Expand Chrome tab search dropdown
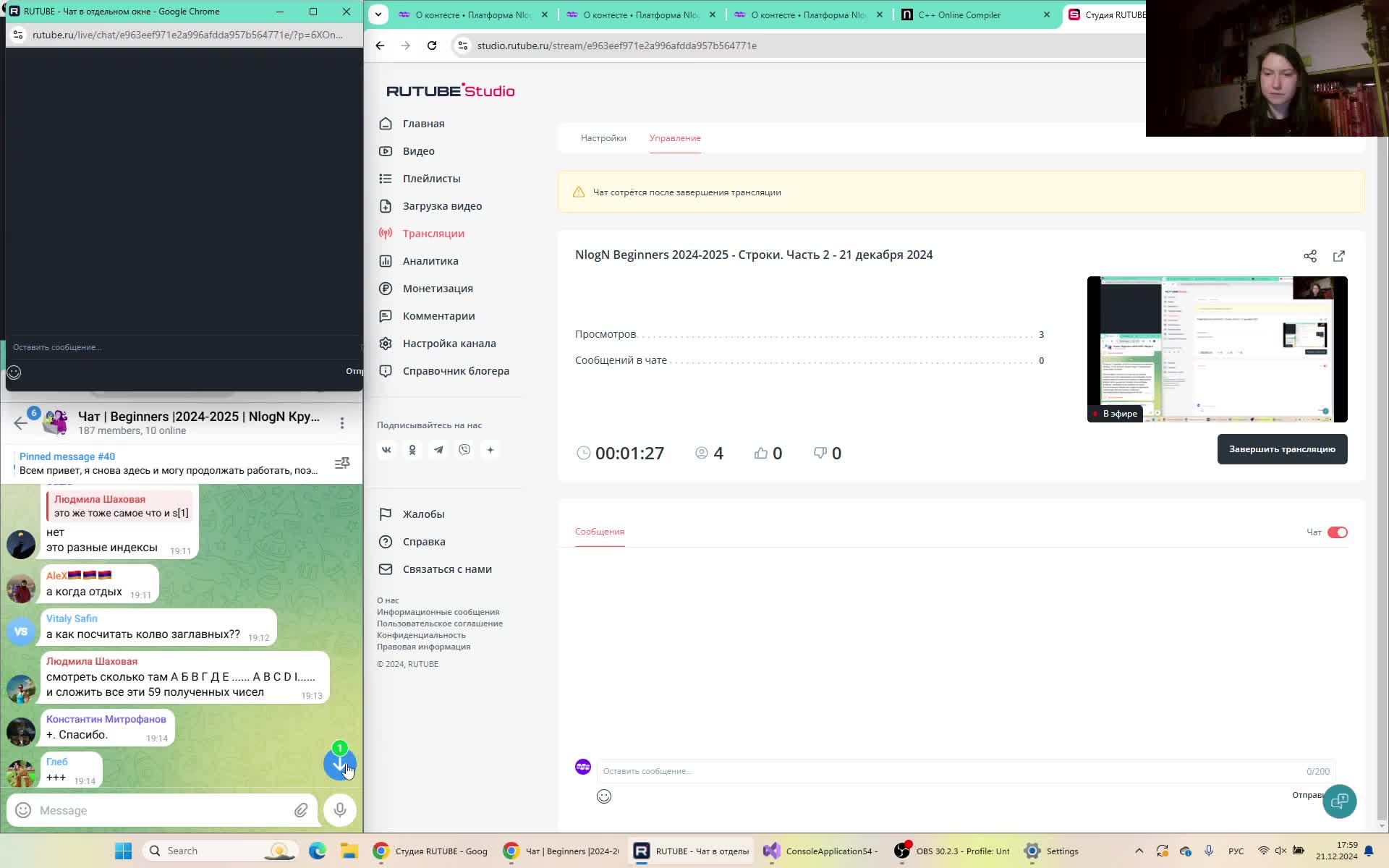The width and height of the screenshot is (1389, 868). 378,14
